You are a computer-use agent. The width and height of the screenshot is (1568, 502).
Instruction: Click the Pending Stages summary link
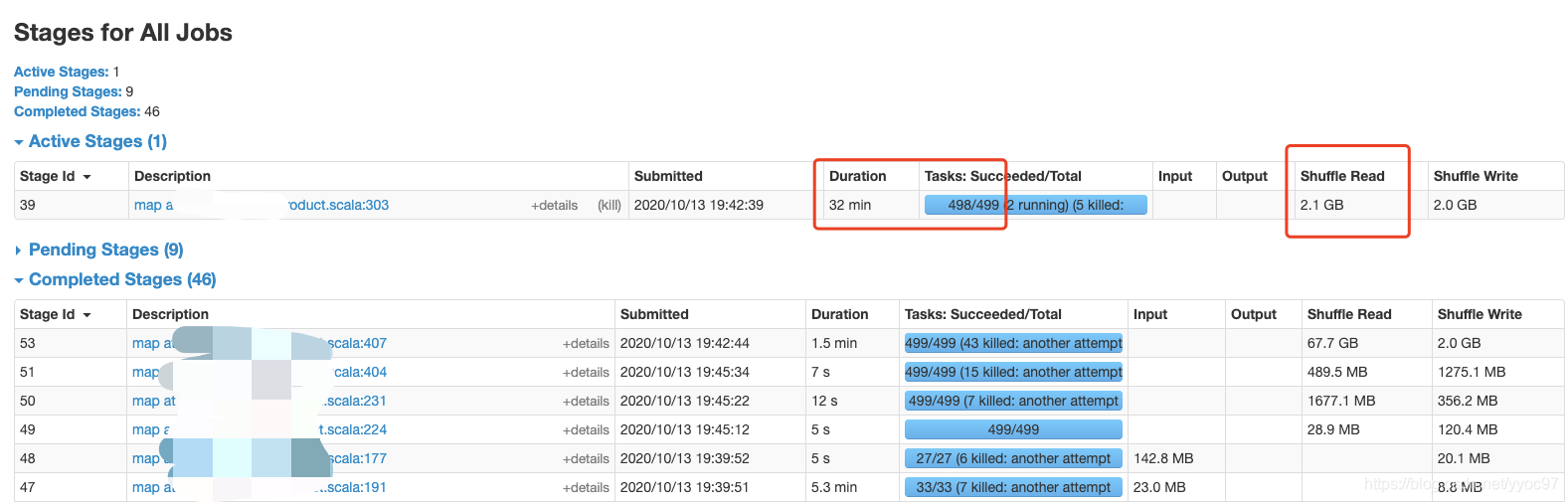(x=68, y=91)
